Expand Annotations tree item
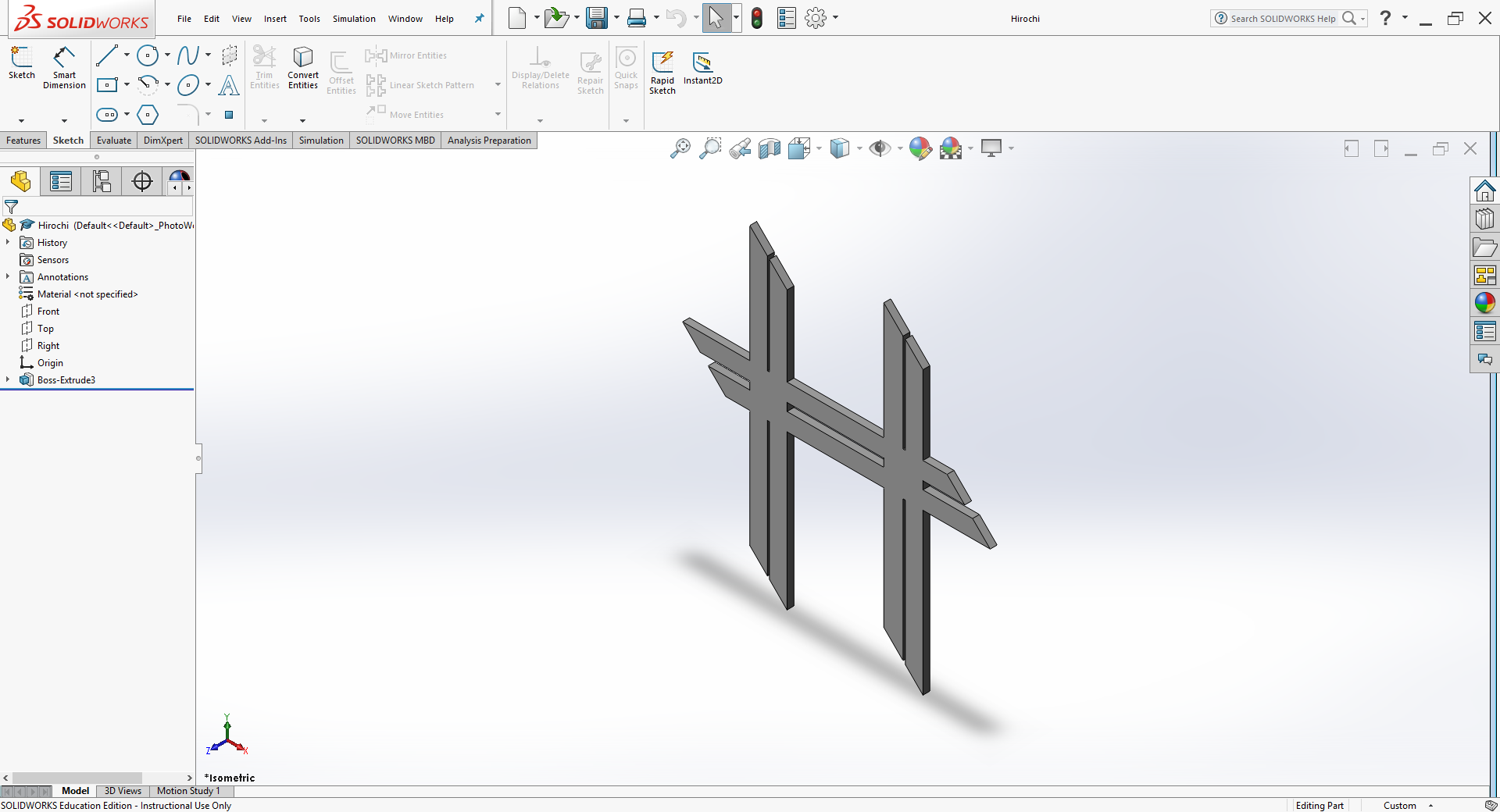 click(8, 276)
